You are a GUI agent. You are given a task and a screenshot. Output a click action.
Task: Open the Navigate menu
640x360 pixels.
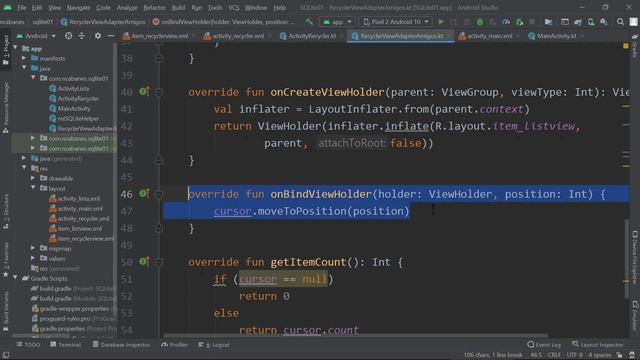tap(78, 8)
